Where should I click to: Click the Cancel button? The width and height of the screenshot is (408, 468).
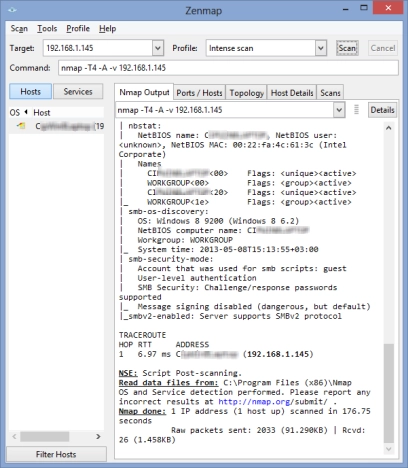[x=383, y=48]
